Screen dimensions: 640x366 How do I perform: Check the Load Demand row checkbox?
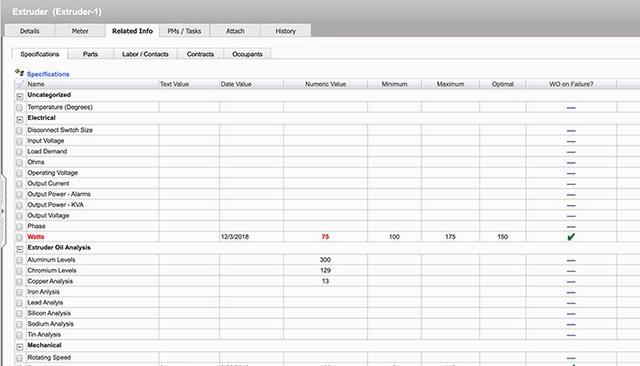pyautogui.click(x=19, y=152)
